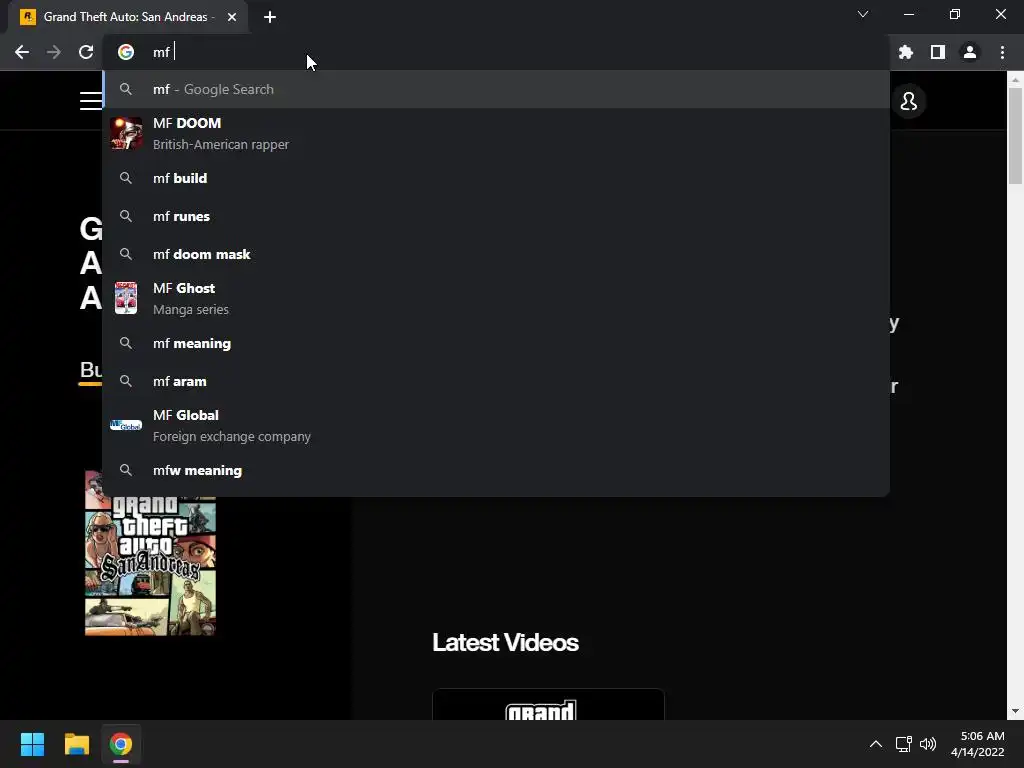Select the MF DOOM rapper suggestion

(x=496, y=133)
